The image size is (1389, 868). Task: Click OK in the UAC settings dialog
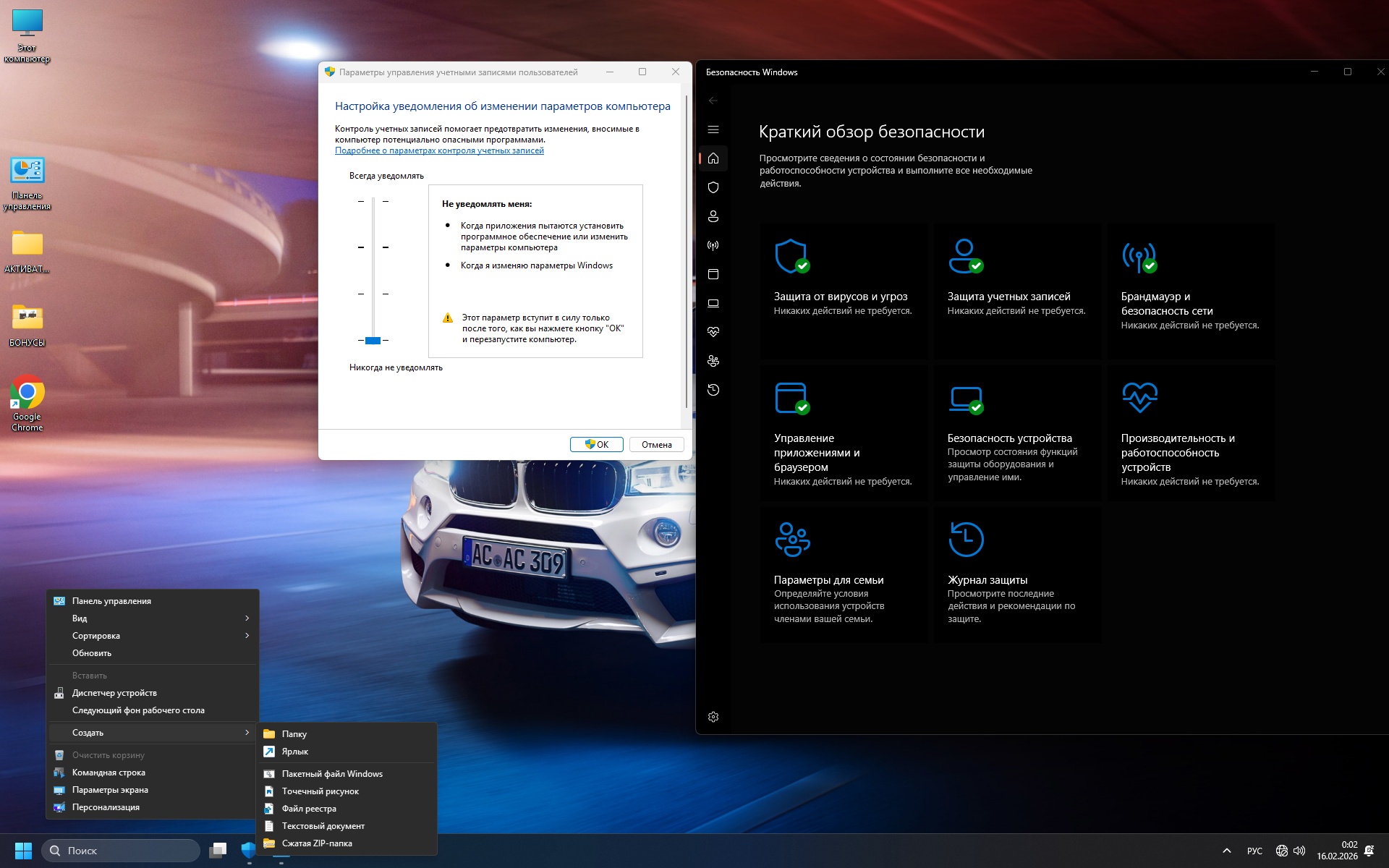tap(597, 445)
